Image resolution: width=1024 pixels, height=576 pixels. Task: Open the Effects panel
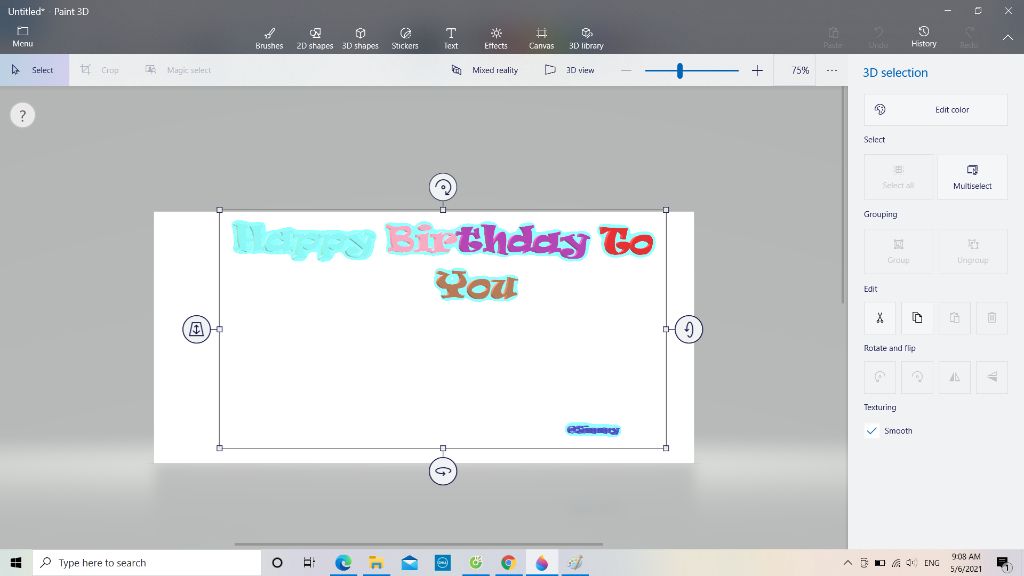pyautogui.click(x=495, y=37)
